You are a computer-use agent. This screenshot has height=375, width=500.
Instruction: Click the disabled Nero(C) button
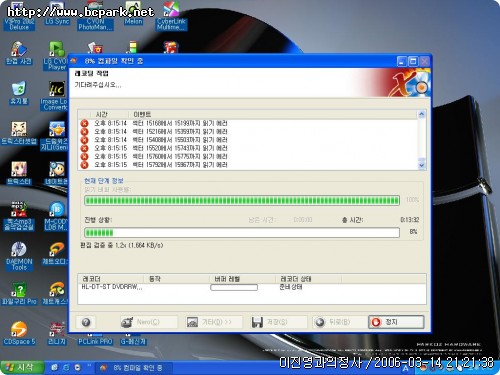[148, 322]
